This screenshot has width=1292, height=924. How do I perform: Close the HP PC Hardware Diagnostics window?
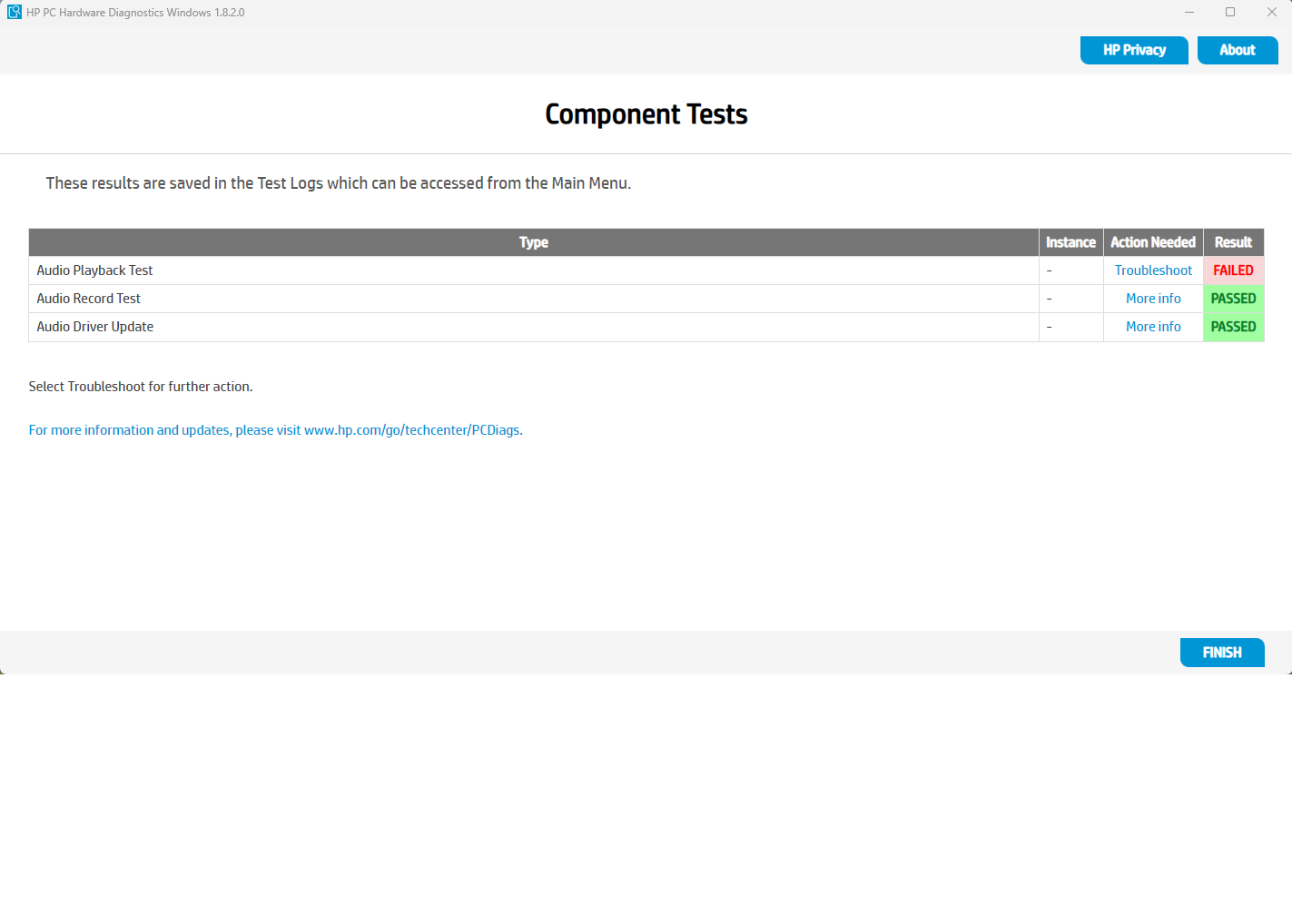point(1271,13)
